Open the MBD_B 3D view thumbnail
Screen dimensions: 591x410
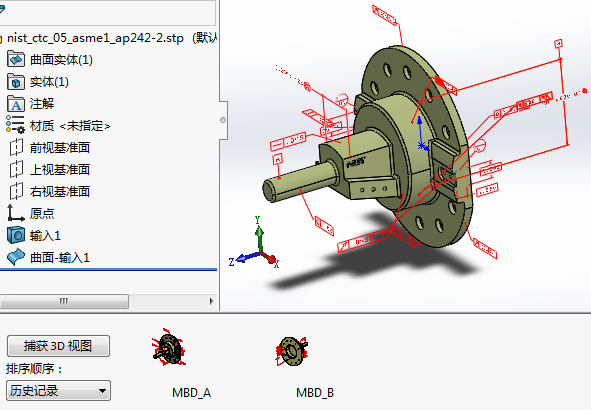pos(292,350)
